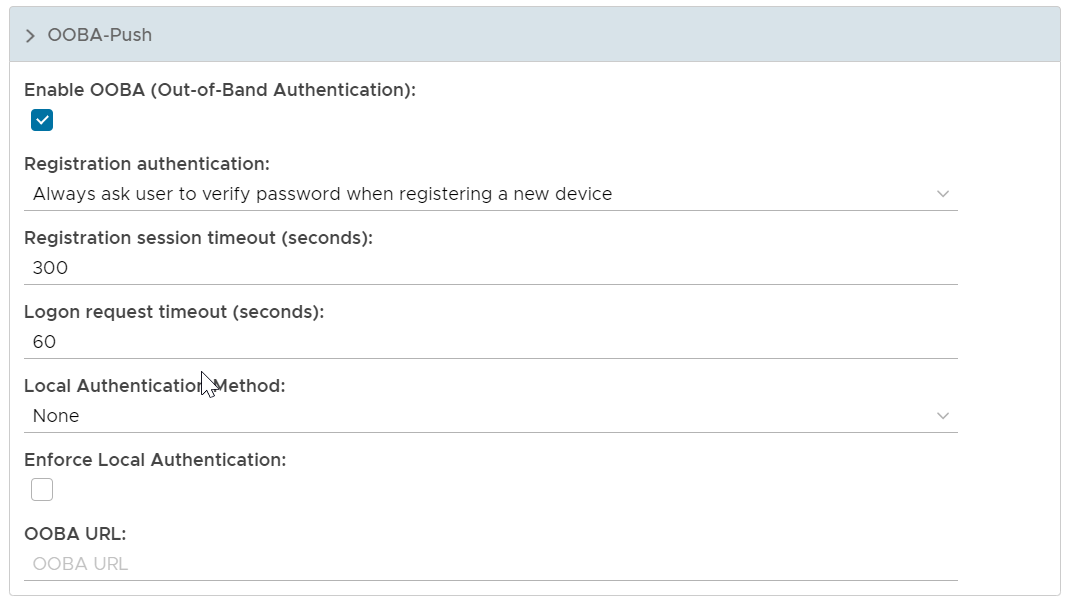Click the Local Authentication Method dropdown arrow icon

942,416
